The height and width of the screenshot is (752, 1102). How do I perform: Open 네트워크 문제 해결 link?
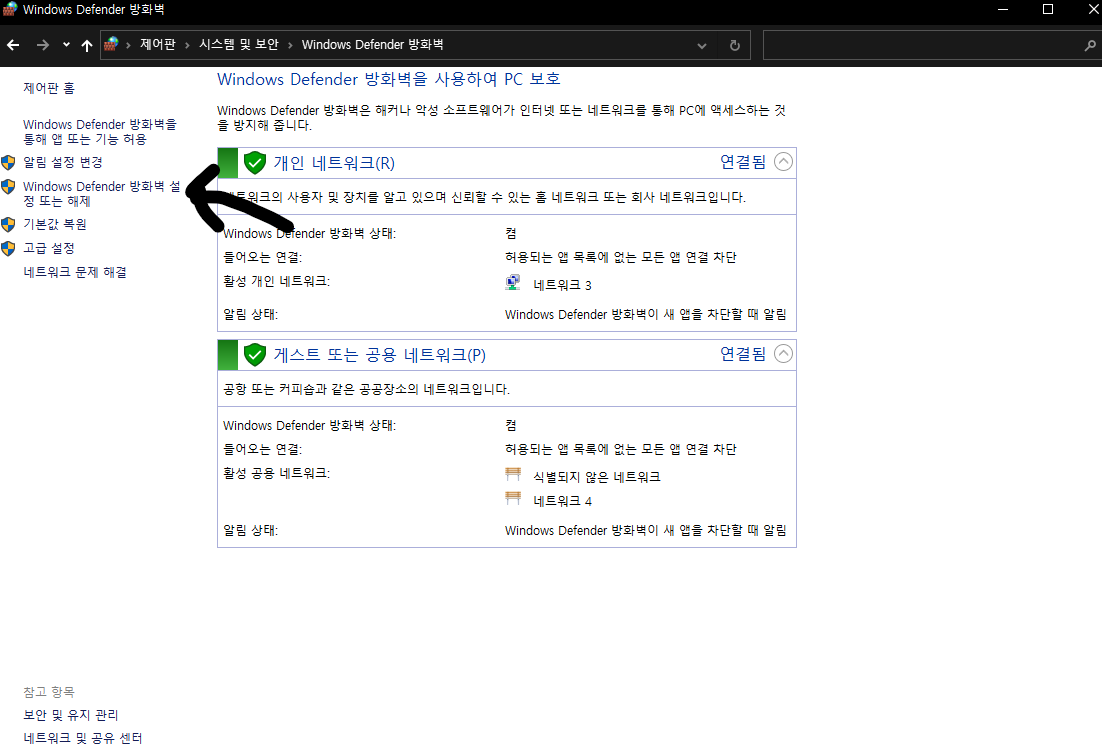(x=74, y=272)
